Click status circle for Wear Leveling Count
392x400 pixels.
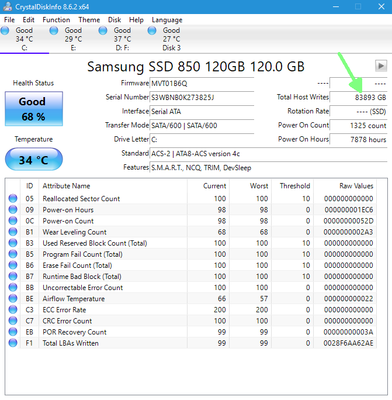click(x=13, y=232)
